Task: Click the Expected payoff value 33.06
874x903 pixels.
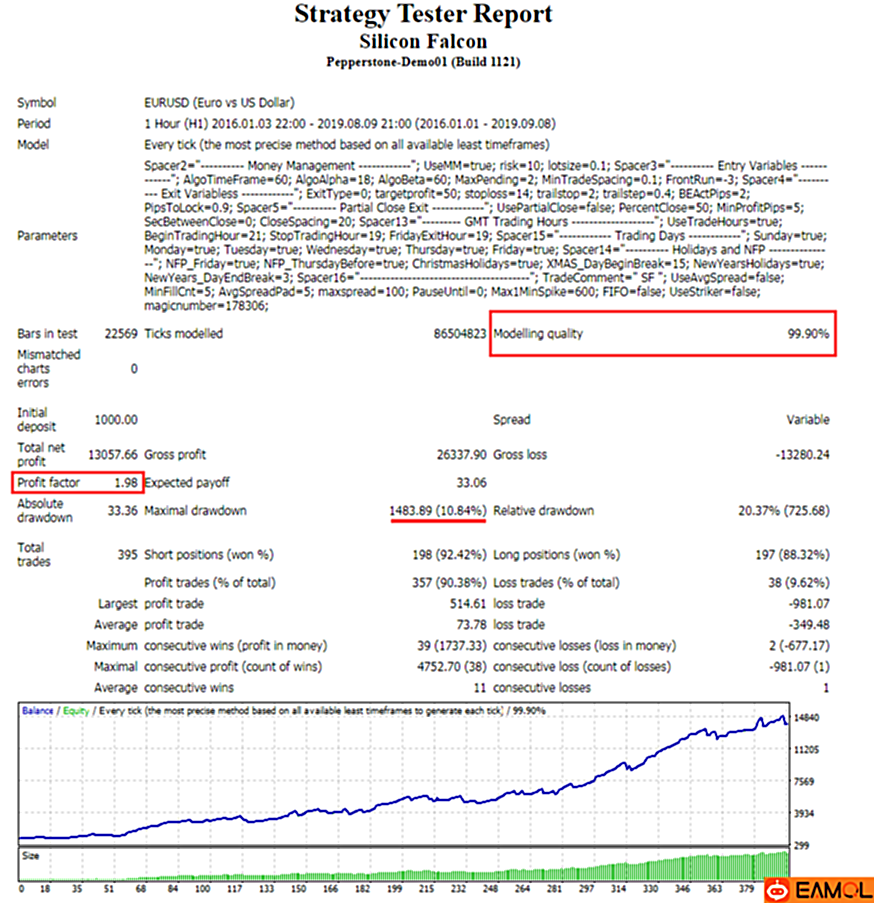Action: click(470, 483)
